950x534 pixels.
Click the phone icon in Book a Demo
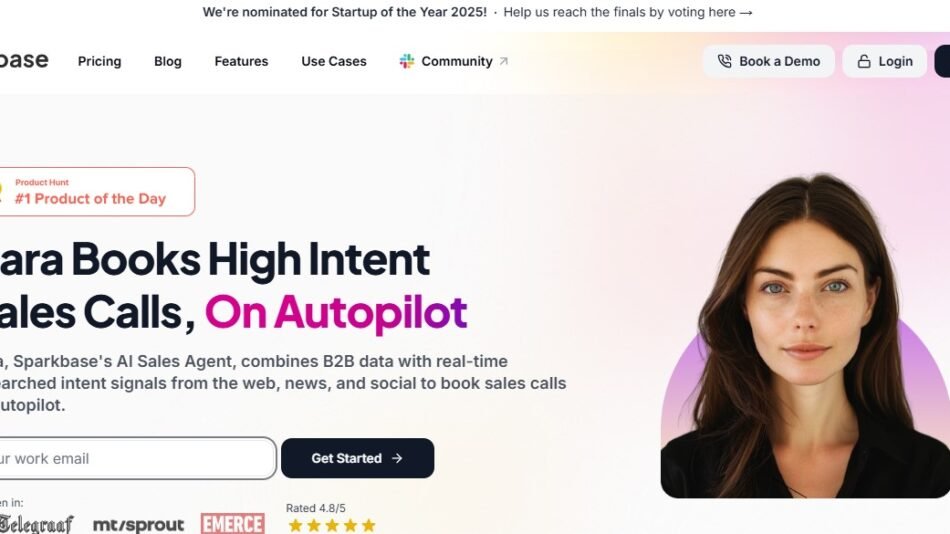pos(725,61)
